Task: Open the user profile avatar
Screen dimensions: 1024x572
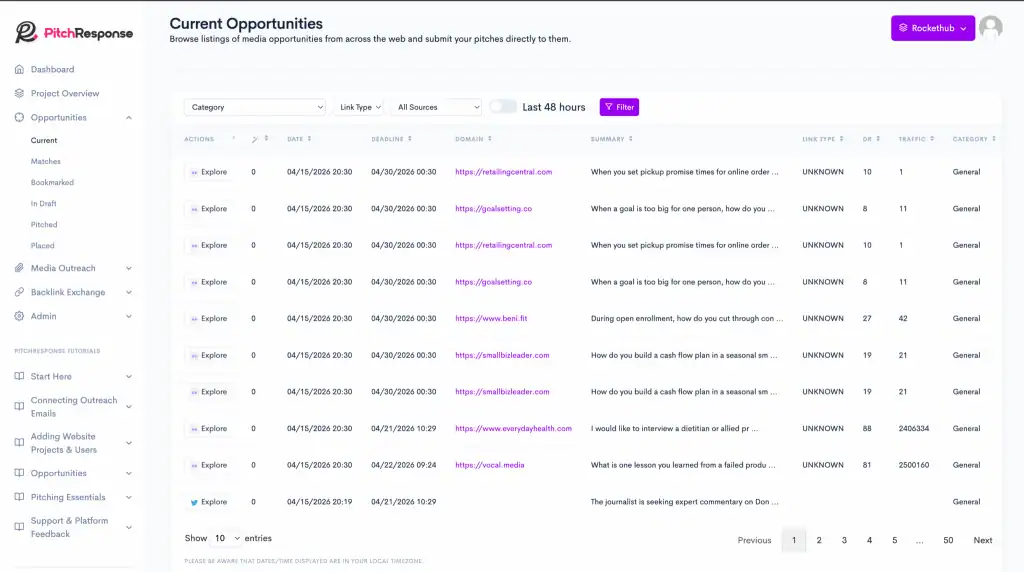Action: (x=991, y=27)
